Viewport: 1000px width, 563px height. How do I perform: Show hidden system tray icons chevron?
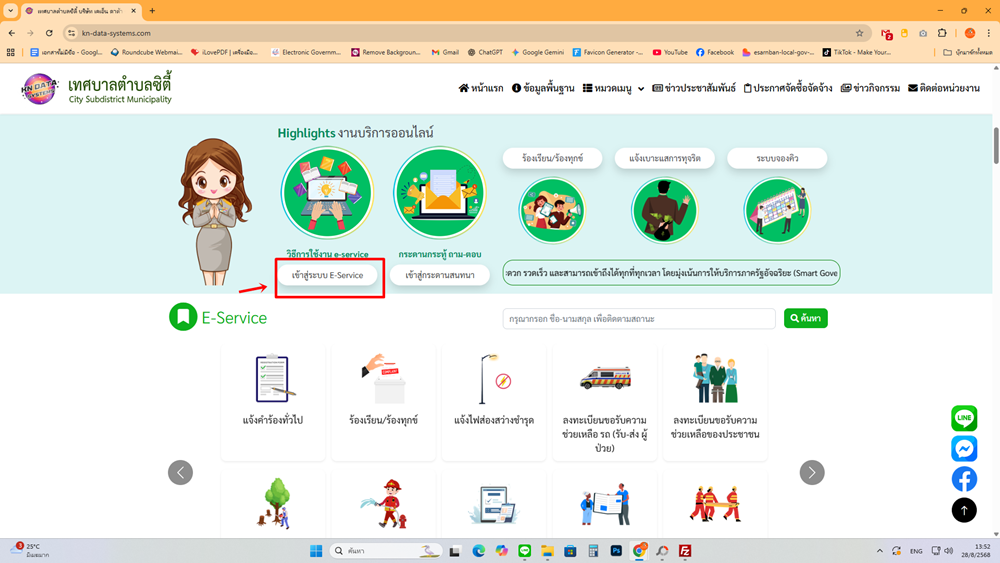(880, 551)
